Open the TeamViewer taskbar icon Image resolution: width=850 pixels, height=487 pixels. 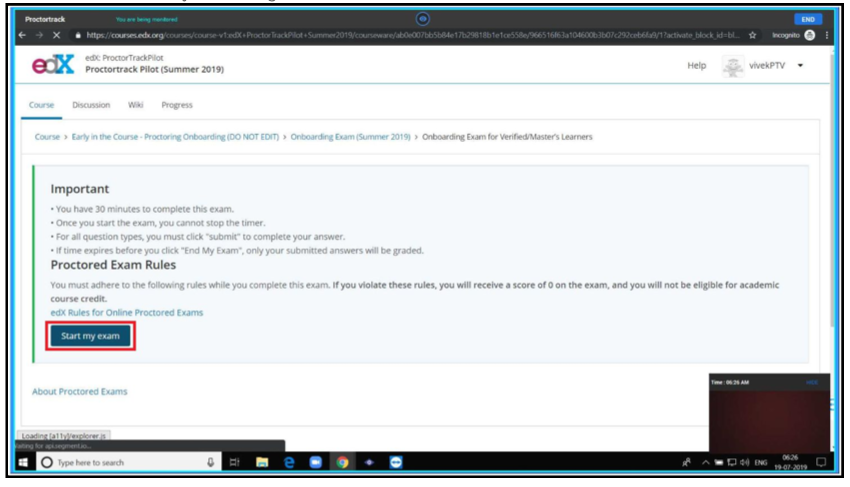tap(396, 463)
